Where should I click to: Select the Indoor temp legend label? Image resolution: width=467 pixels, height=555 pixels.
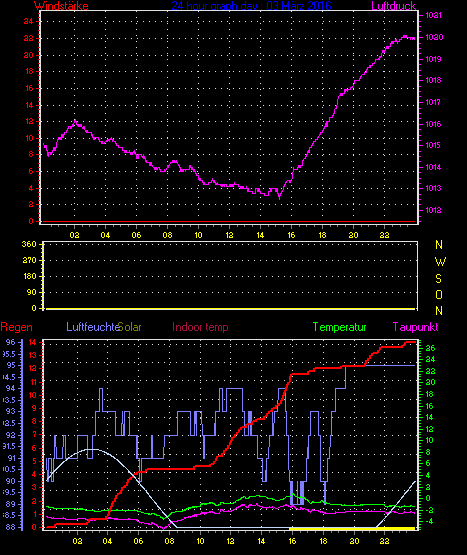(200, 327)
